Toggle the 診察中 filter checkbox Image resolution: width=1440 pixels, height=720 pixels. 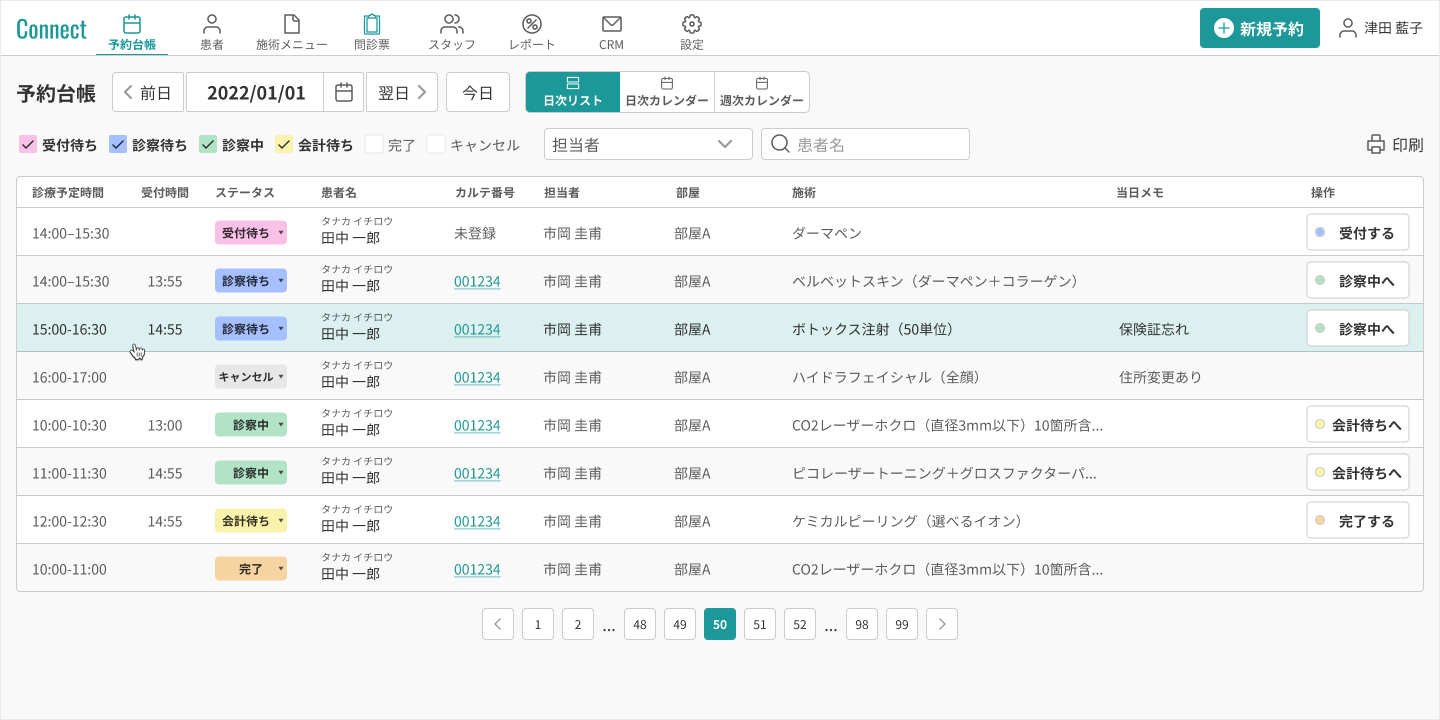tap(208, 144)
